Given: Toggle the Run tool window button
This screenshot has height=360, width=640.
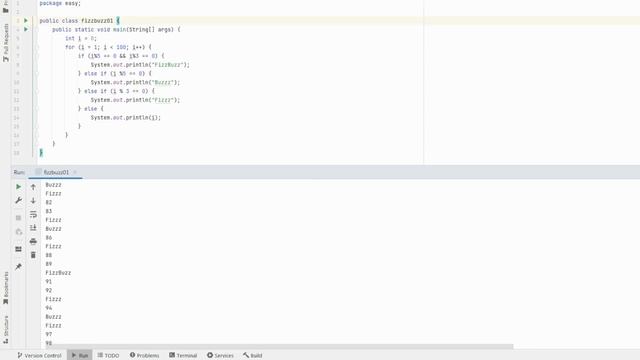Looking at the screenshot, I should pyautogui.click(x=80, y=356).
